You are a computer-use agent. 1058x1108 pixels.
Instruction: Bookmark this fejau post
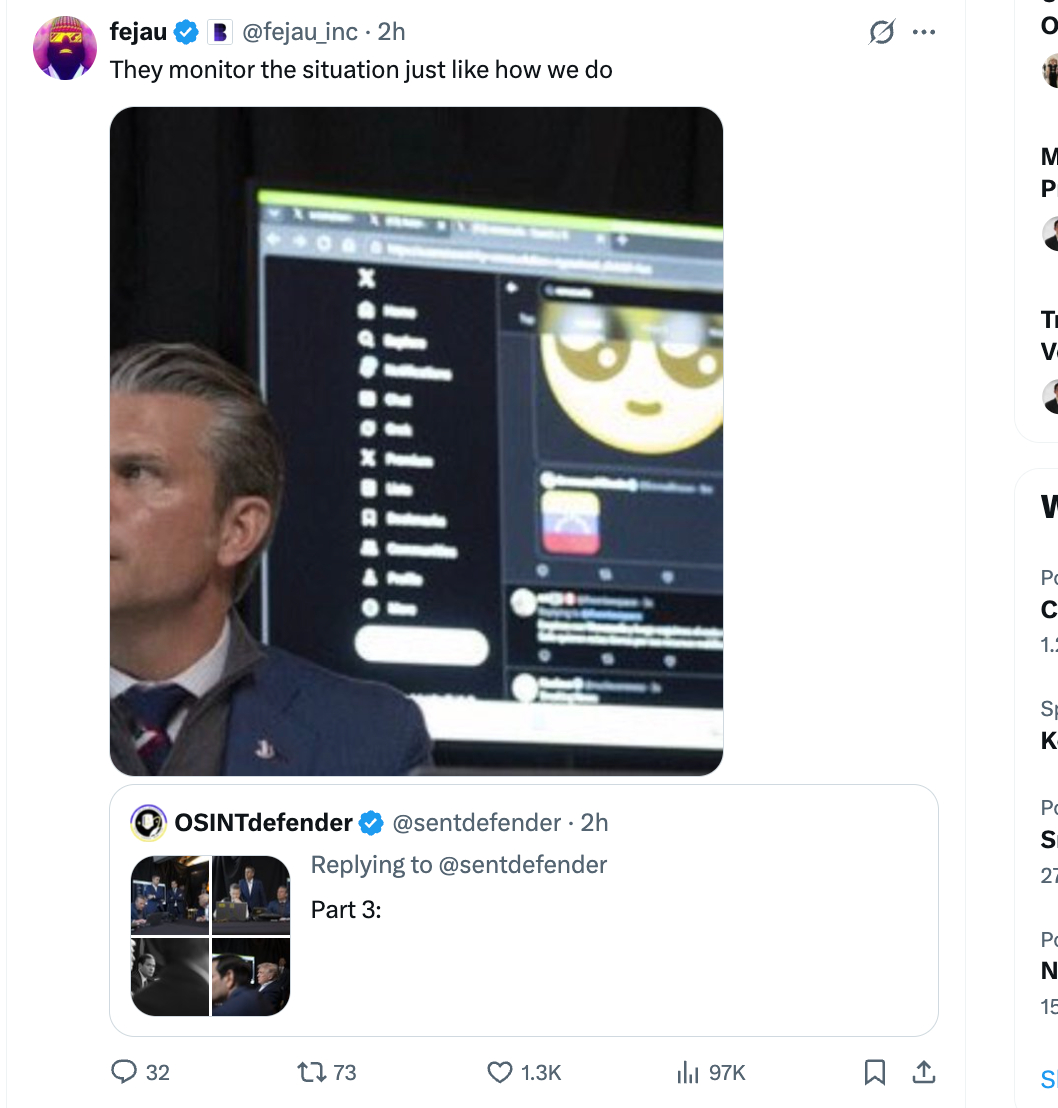pyautogui.click(x=874, y=1072)
